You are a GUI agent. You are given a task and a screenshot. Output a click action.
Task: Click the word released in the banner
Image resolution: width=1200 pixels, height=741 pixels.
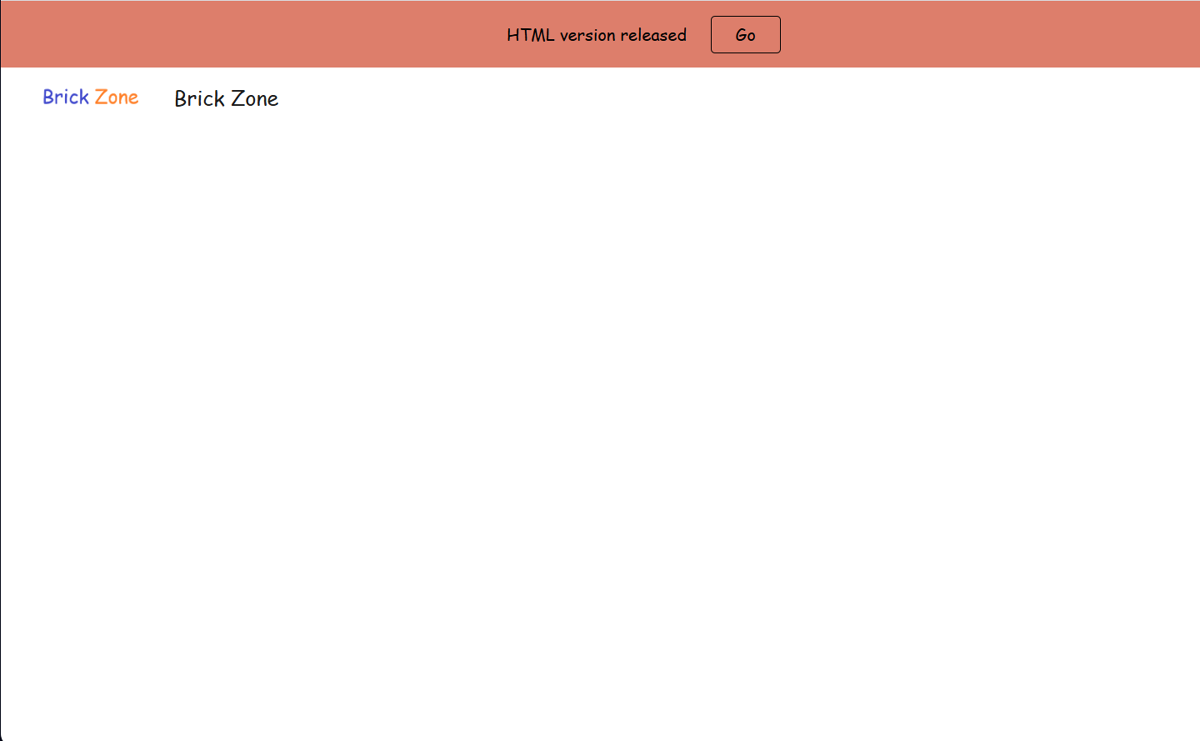click(x=656, y=34)
